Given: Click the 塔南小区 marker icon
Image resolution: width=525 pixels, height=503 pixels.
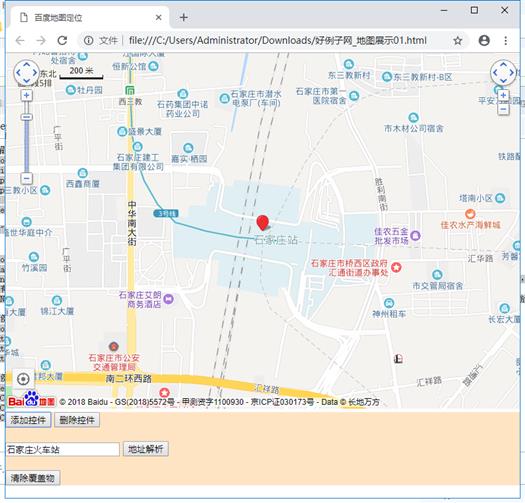Looking at the screenshot, I should pyautogui.click(x=500, y=198).
